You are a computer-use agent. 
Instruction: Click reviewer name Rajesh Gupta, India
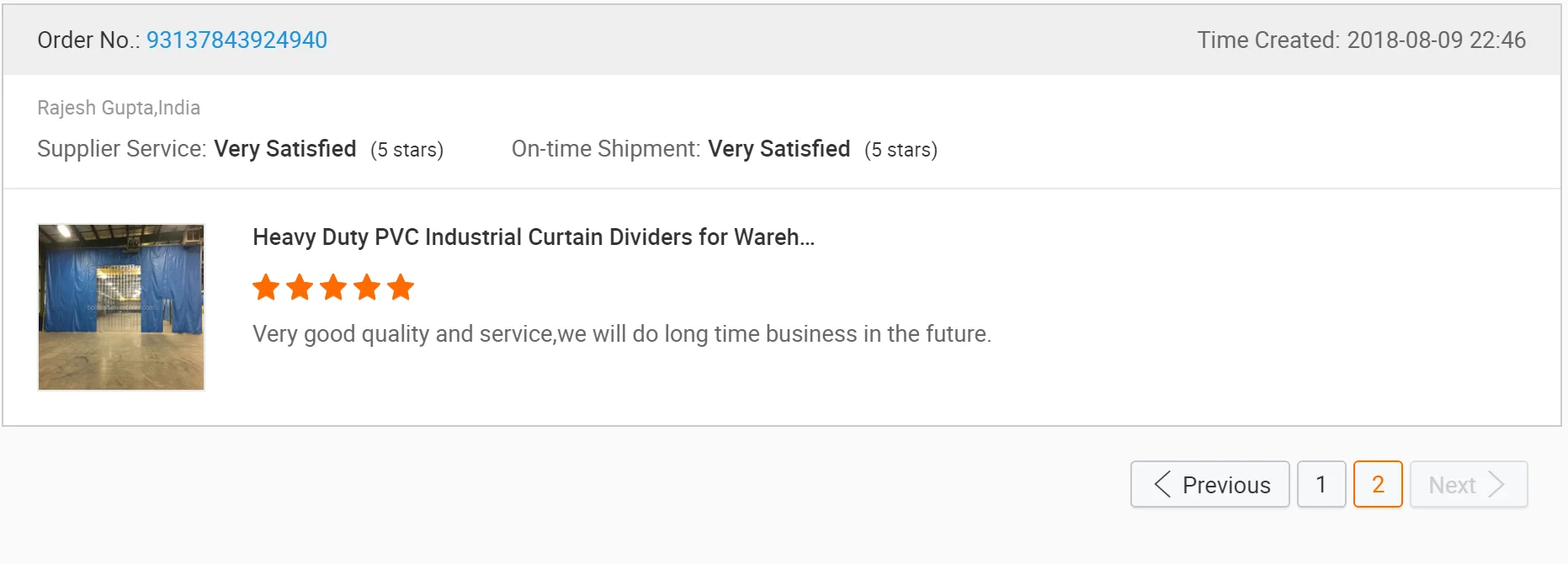pyautogui.click(x=119, y=108)
